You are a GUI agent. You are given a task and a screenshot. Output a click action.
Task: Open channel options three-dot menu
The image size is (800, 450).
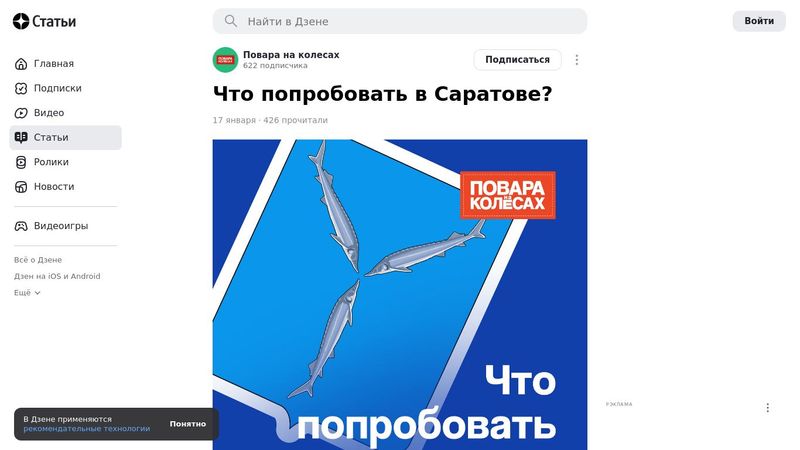pyautogui.click(x=577, y=60)
